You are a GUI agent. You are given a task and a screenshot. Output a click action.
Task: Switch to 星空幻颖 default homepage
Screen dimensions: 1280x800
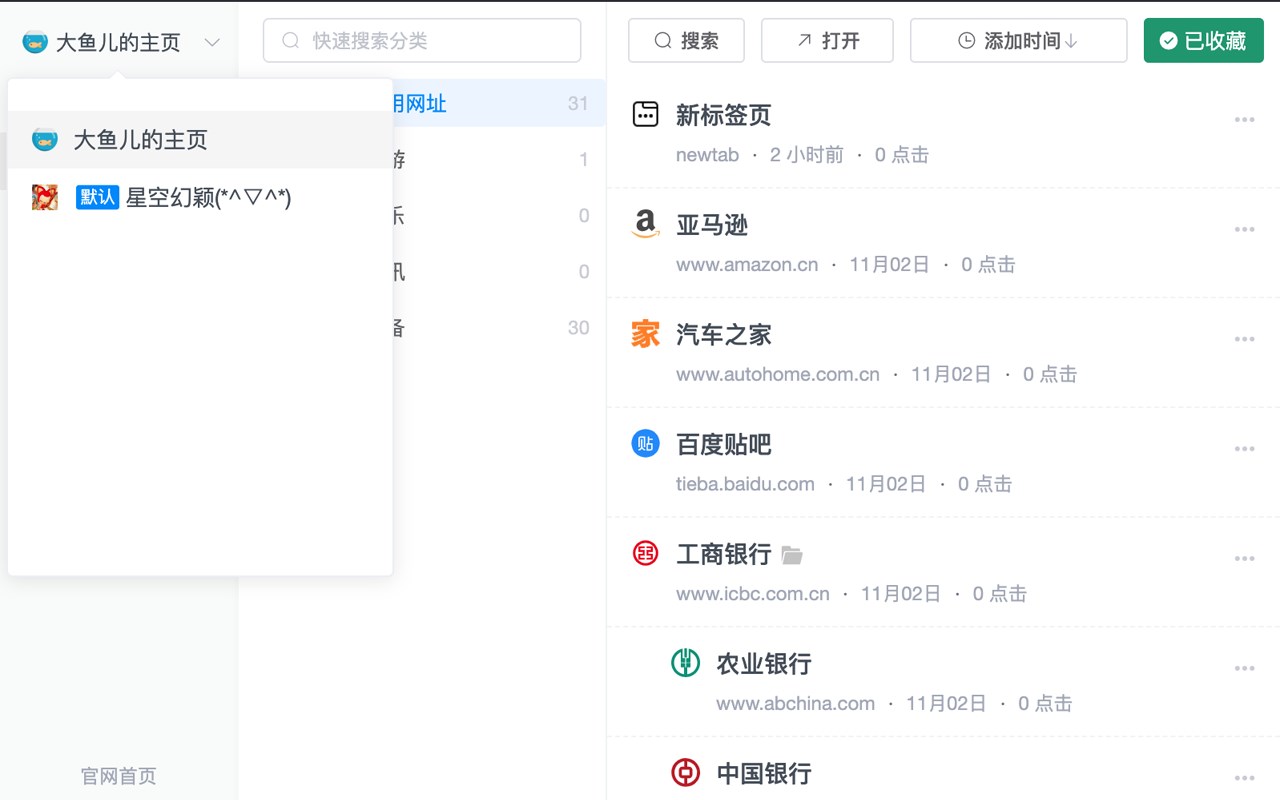(200, 197)
